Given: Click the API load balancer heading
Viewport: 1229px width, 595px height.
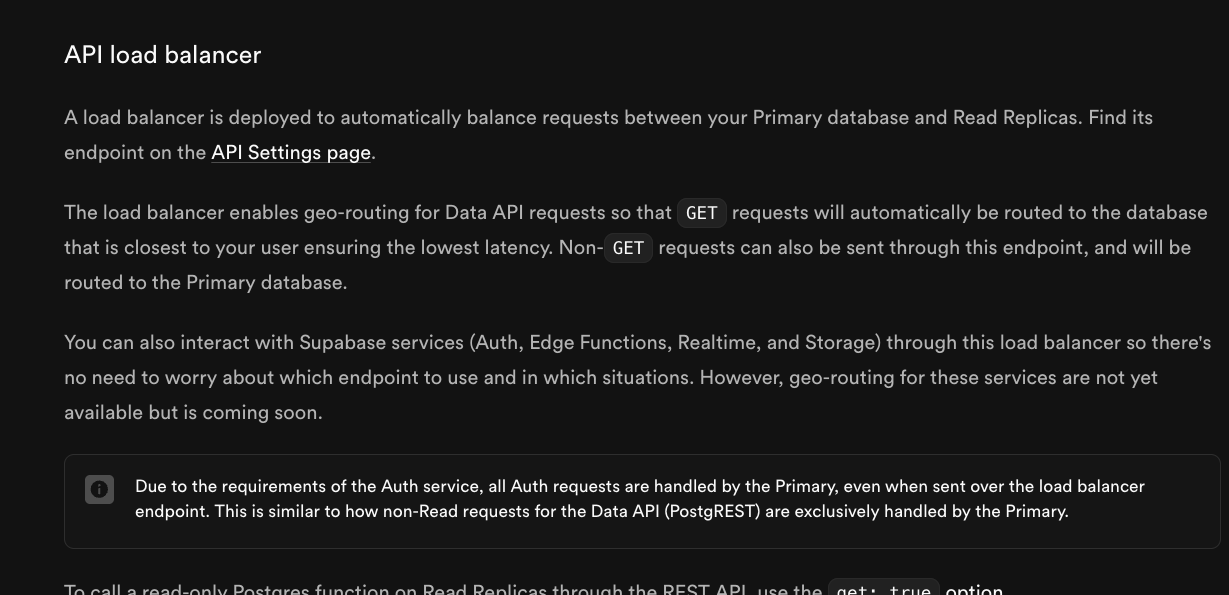Looking at the screenshot, I should coord(163,55).
